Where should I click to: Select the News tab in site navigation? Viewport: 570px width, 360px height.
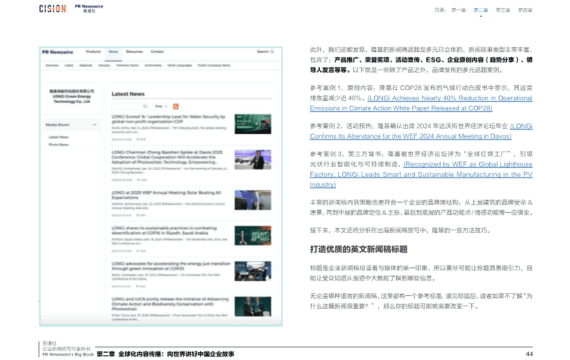point(113,52)
